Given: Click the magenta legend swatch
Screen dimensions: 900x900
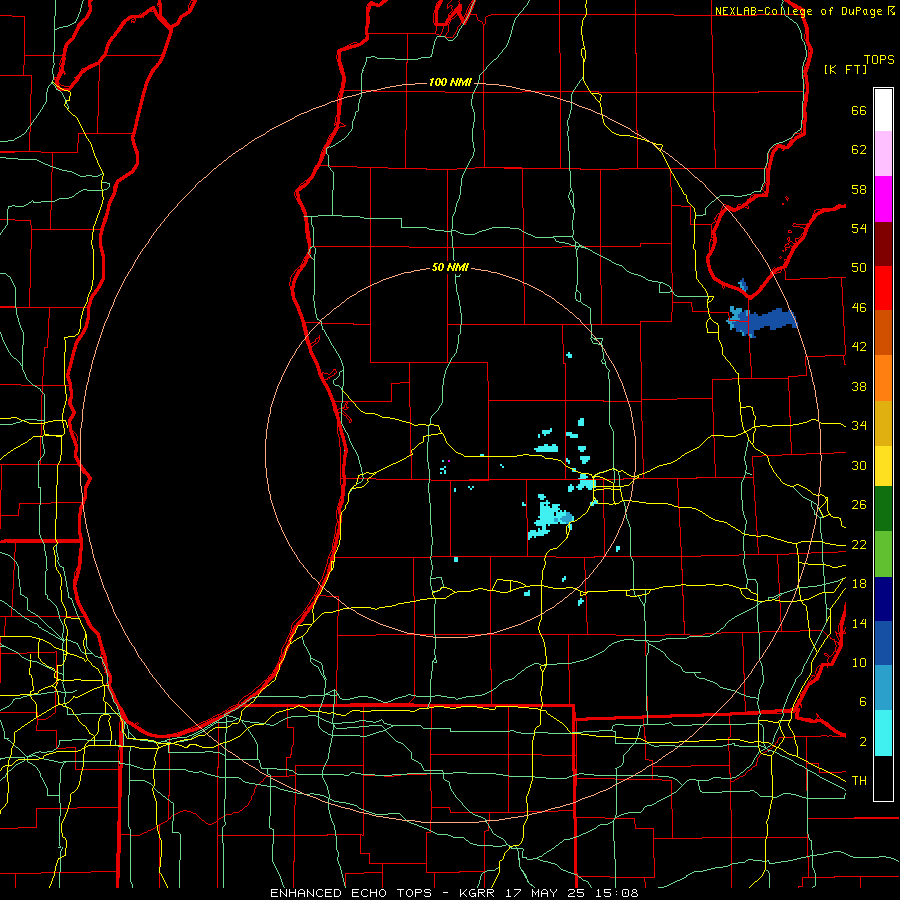Looking at the screenshot, I should click(x=883, y=199).
